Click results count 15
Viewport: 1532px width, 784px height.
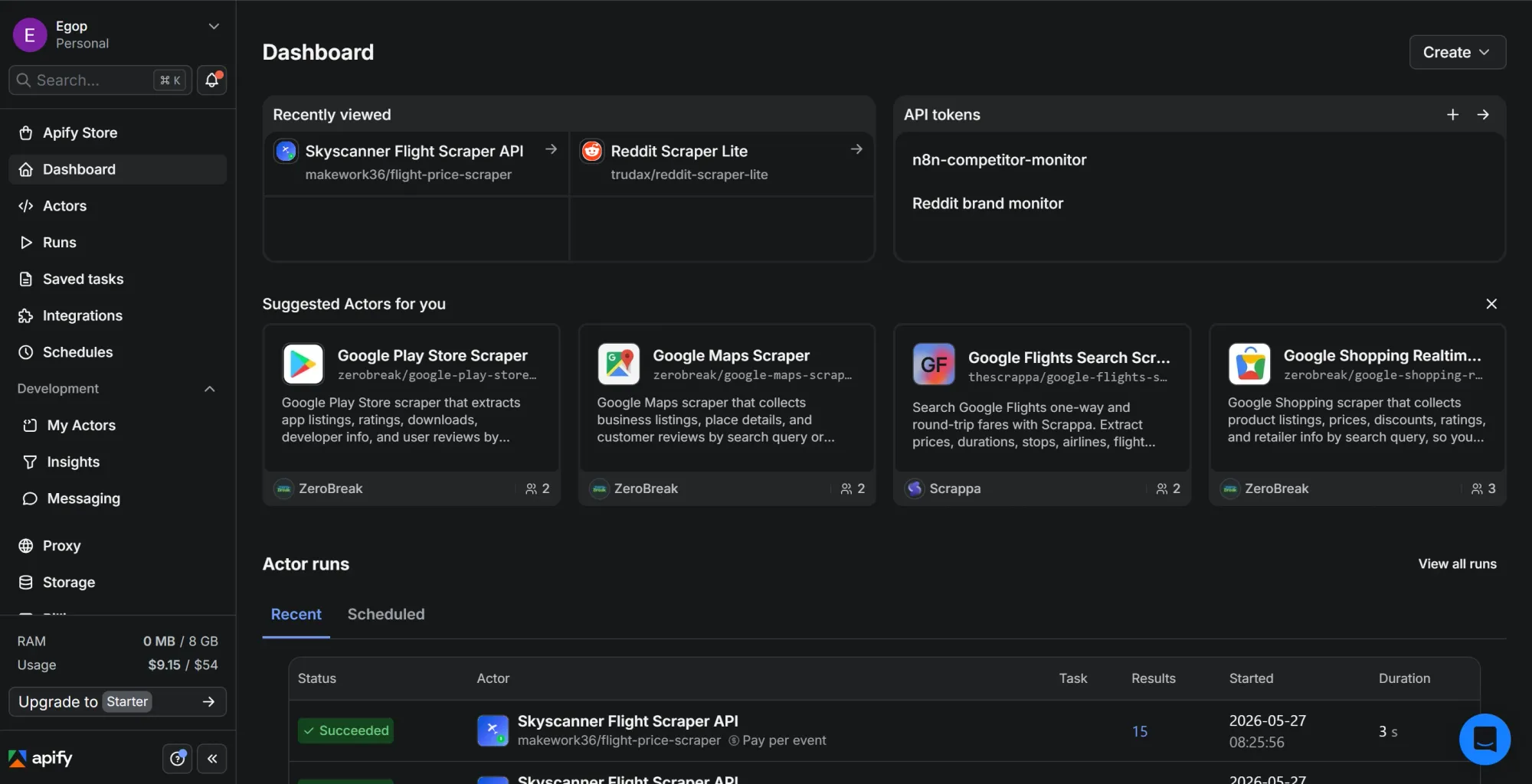pyautogui.click(x=1140, y=732)
